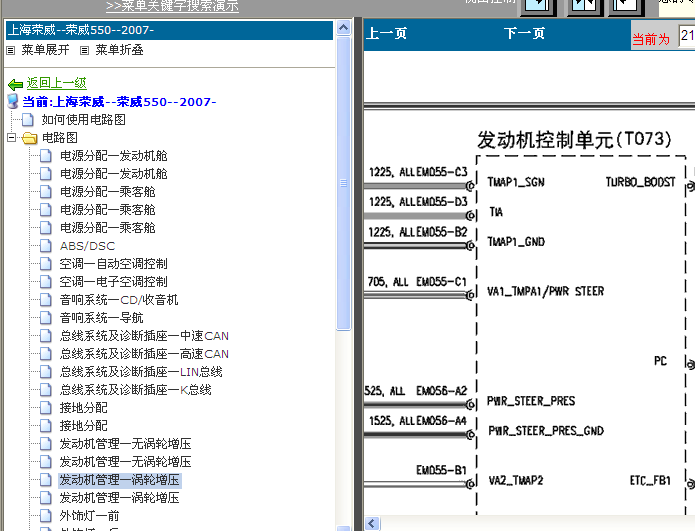Go back with 返回上一级
Viewport: 695px width, 531px height.
(x=56, y=83)
